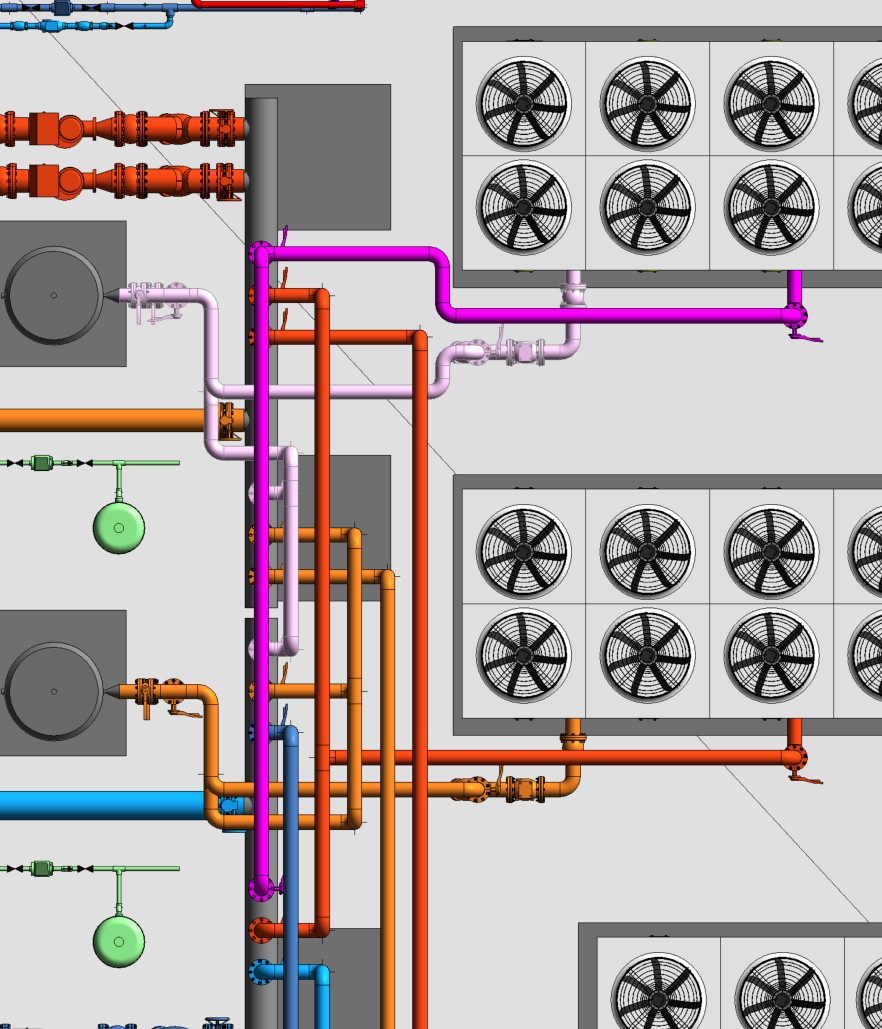Select the magenta flange at pipe top

pyautogui.click(x=261, y=250)
